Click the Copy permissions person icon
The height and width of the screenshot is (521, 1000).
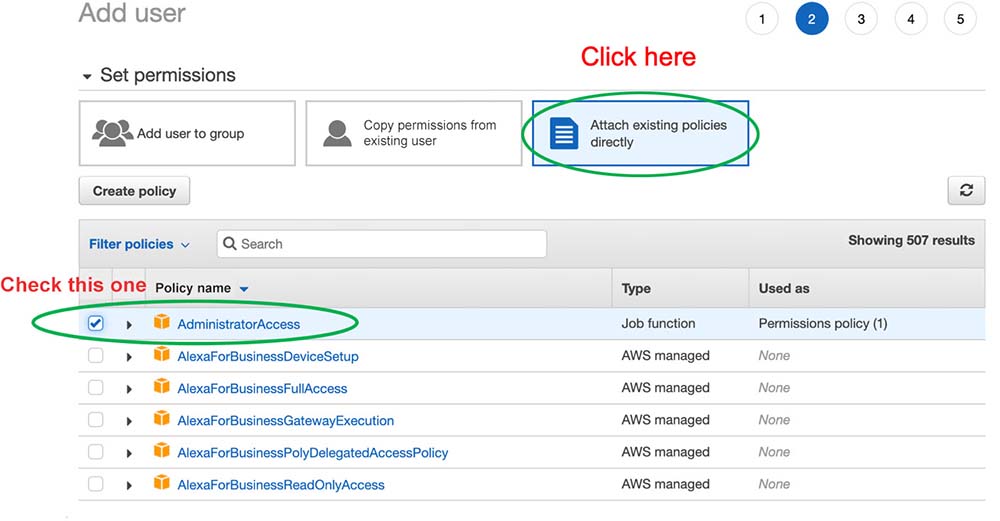tap(338, 134)
